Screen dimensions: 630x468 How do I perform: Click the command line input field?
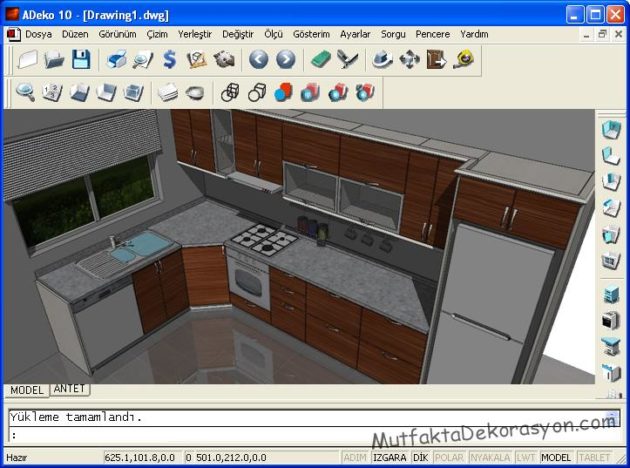pos(300,435)
